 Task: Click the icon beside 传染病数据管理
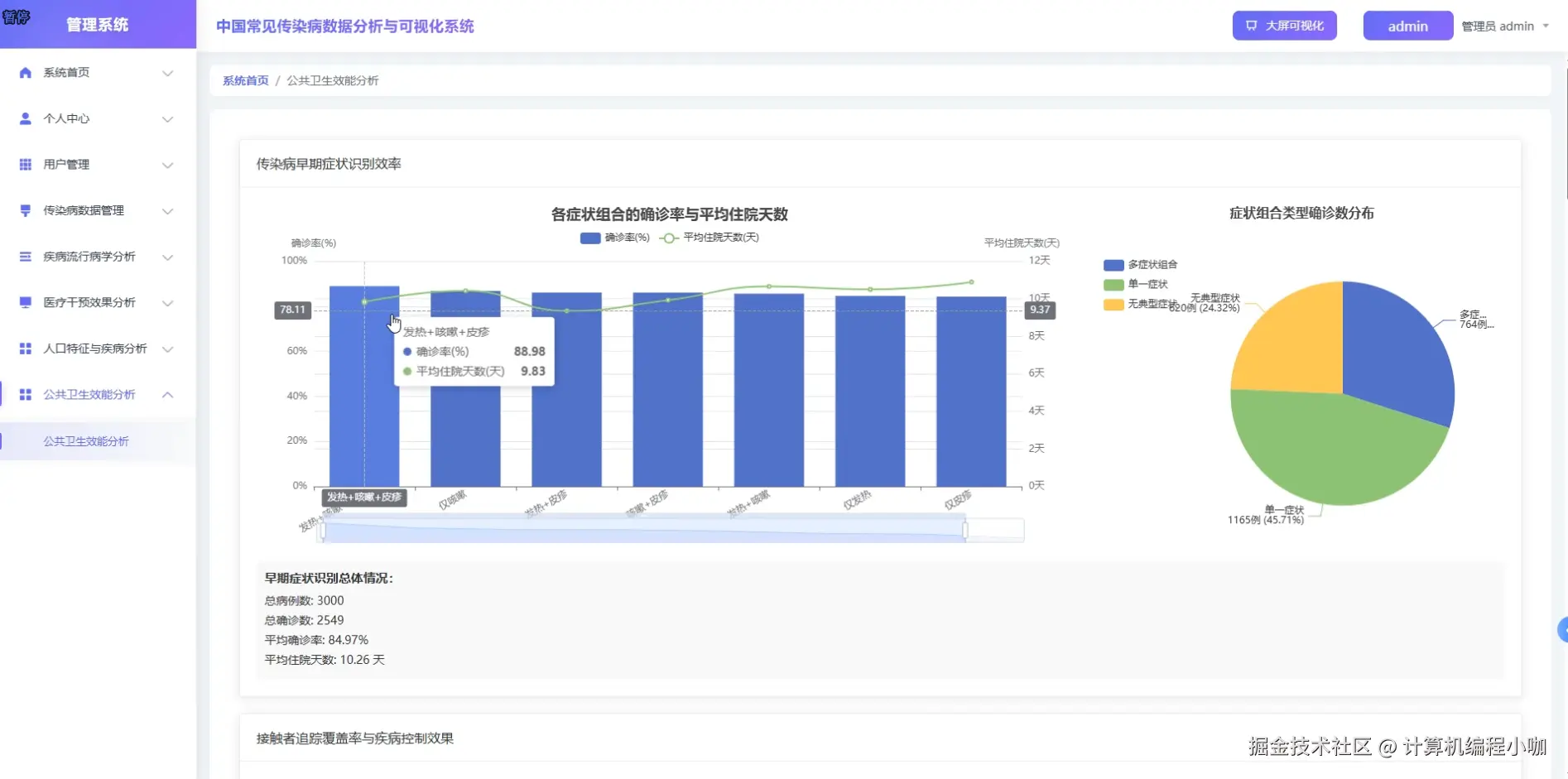tap(26, 210)
